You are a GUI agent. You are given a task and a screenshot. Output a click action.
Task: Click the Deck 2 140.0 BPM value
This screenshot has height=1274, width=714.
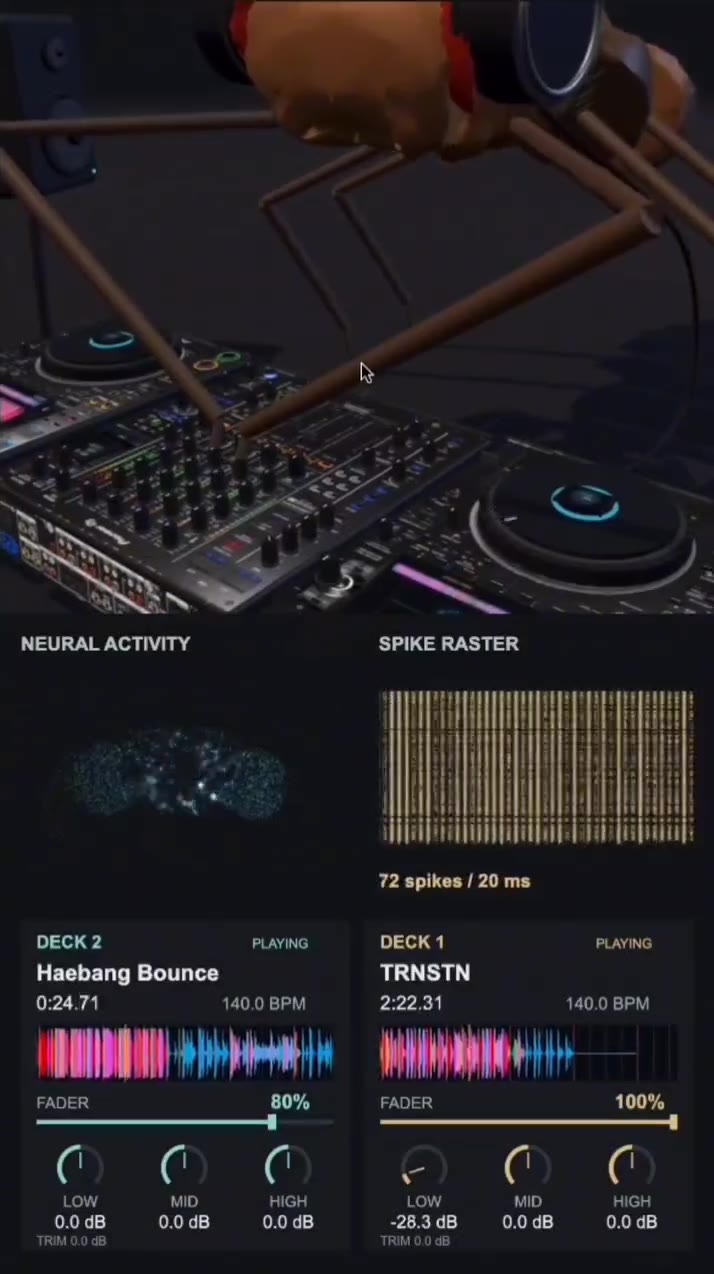click(264, 1004)
